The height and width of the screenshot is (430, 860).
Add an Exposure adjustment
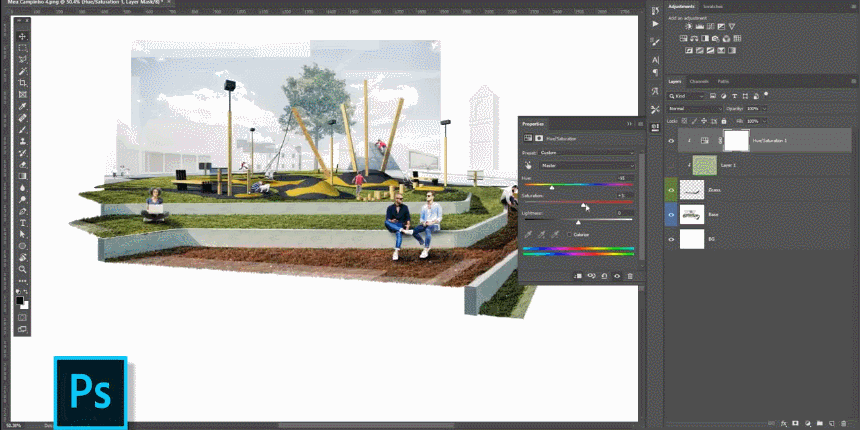click(x=721, y=26)
